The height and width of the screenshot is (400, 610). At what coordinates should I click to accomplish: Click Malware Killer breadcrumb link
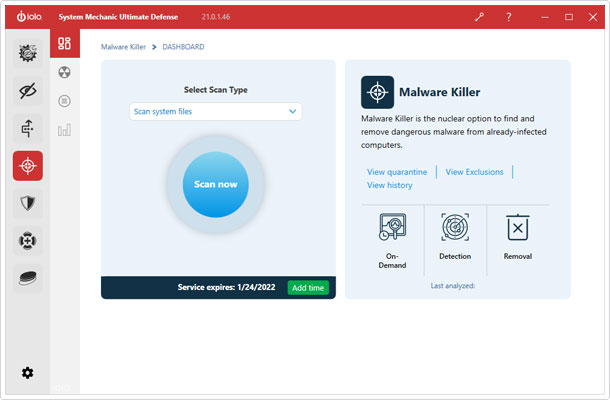coord(123,47)
